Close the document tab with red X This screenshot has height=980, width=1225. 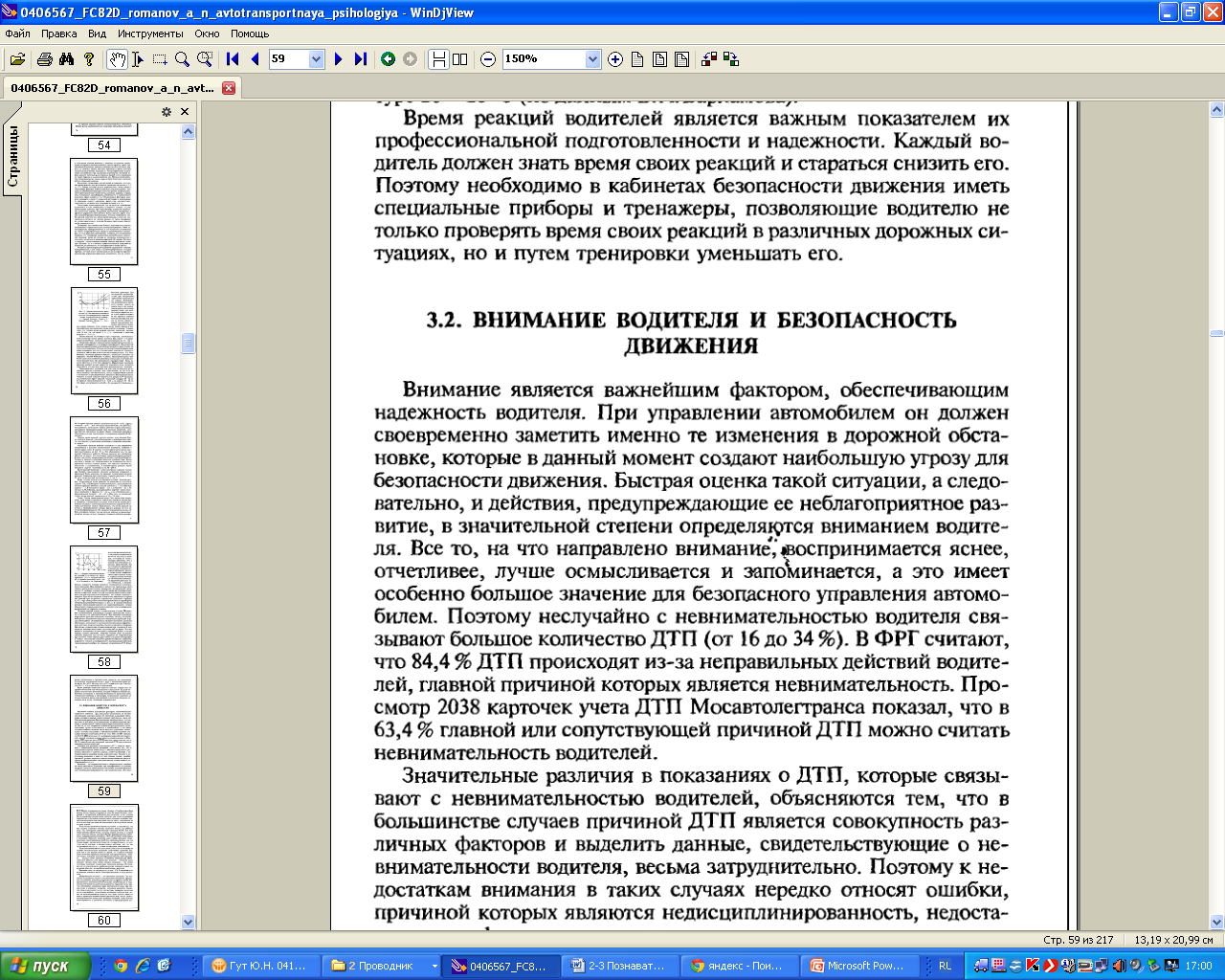coord(229,88)
